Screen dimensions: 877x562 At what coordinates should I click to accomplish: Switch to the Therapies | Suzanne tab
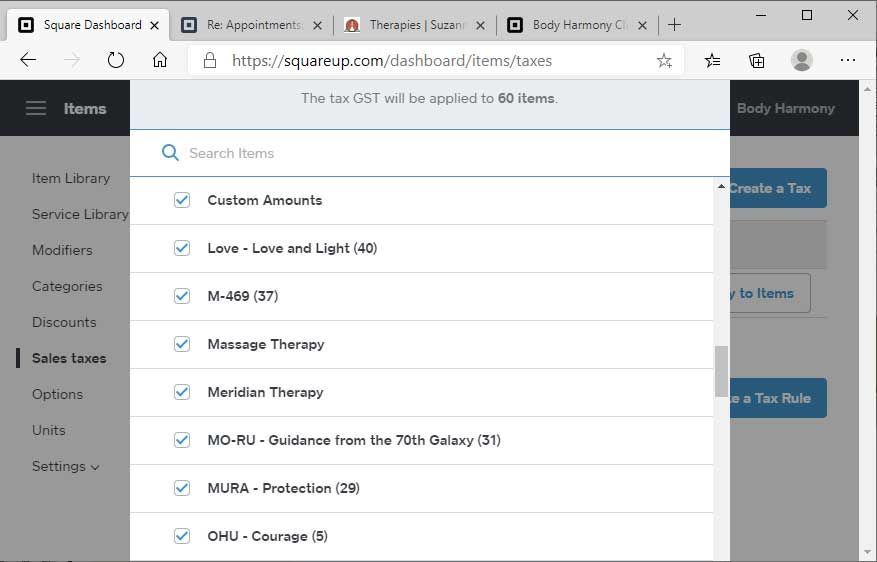click(414, 25)
